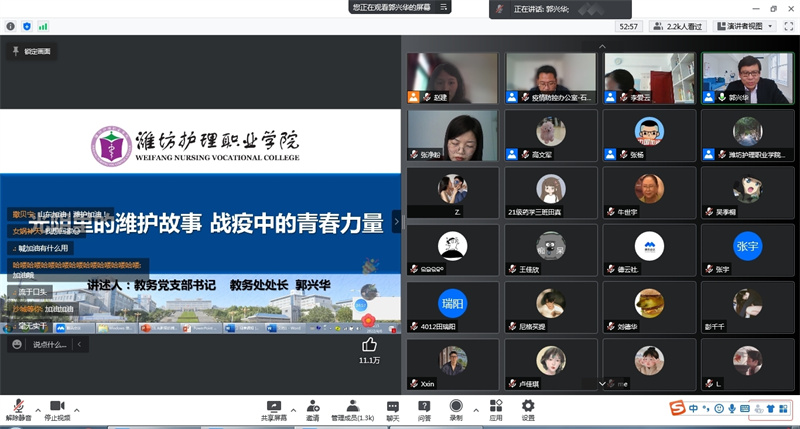Click the 正在讲话 speaking indicator bar
The image size is (800, 429).
pyautogui.click(x=560, y=9)
